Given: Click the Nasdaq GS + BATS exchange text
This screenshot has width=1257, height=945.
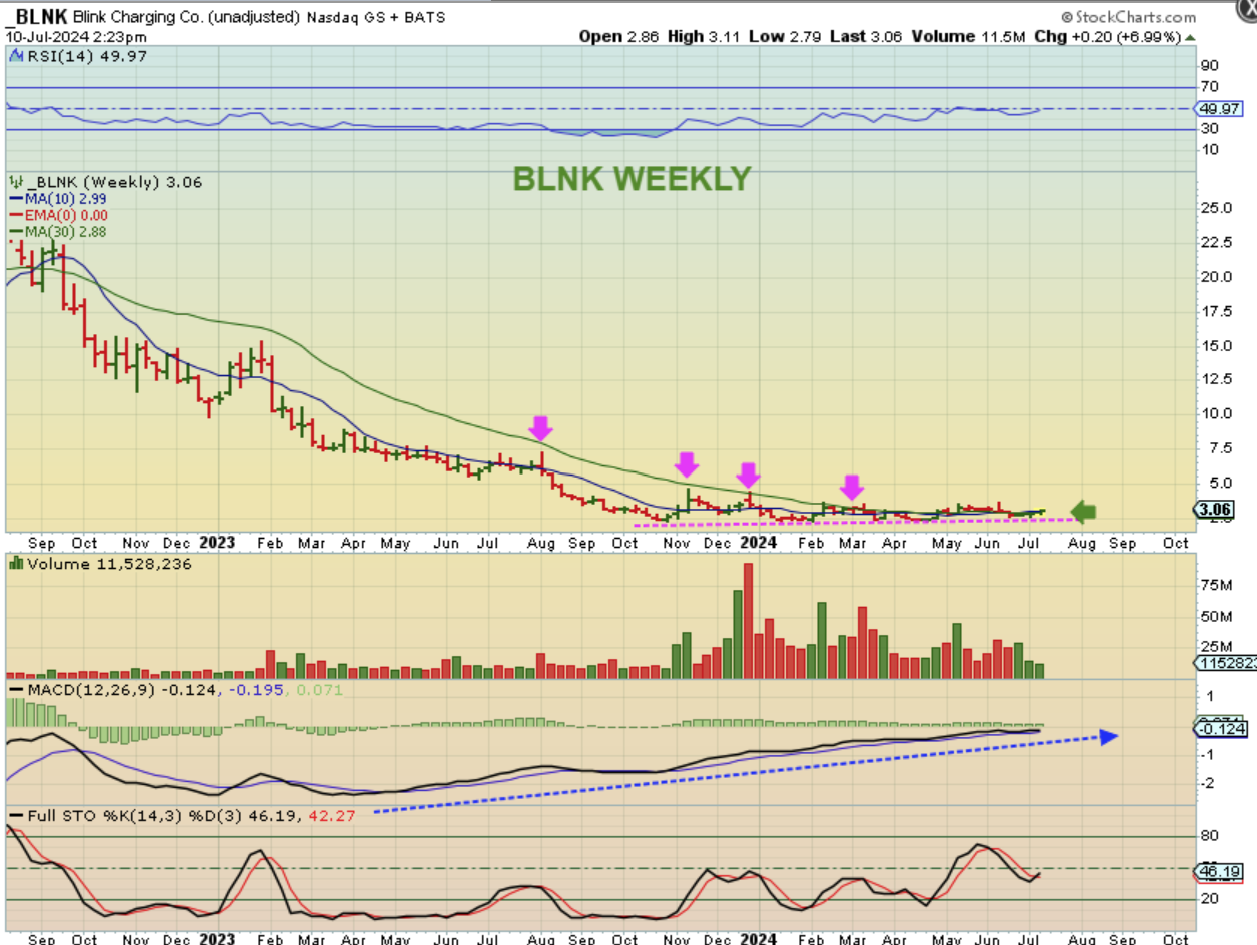Looking at the screenshot, I should pyautogui.click(x=376, y=18).
